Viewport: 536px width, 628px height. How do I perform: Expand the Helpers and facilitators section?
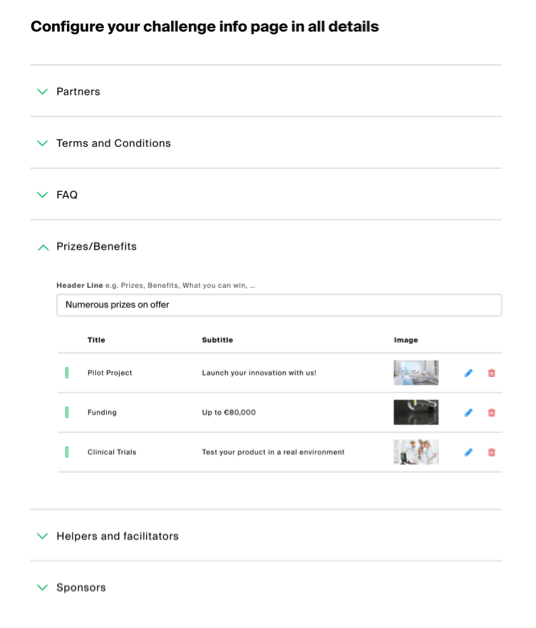42,536
